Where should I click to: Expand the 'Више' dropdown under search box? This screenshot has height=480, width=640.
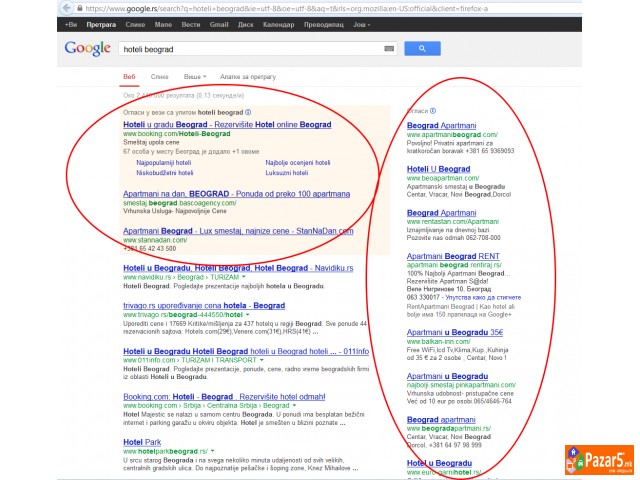[195, 76]
